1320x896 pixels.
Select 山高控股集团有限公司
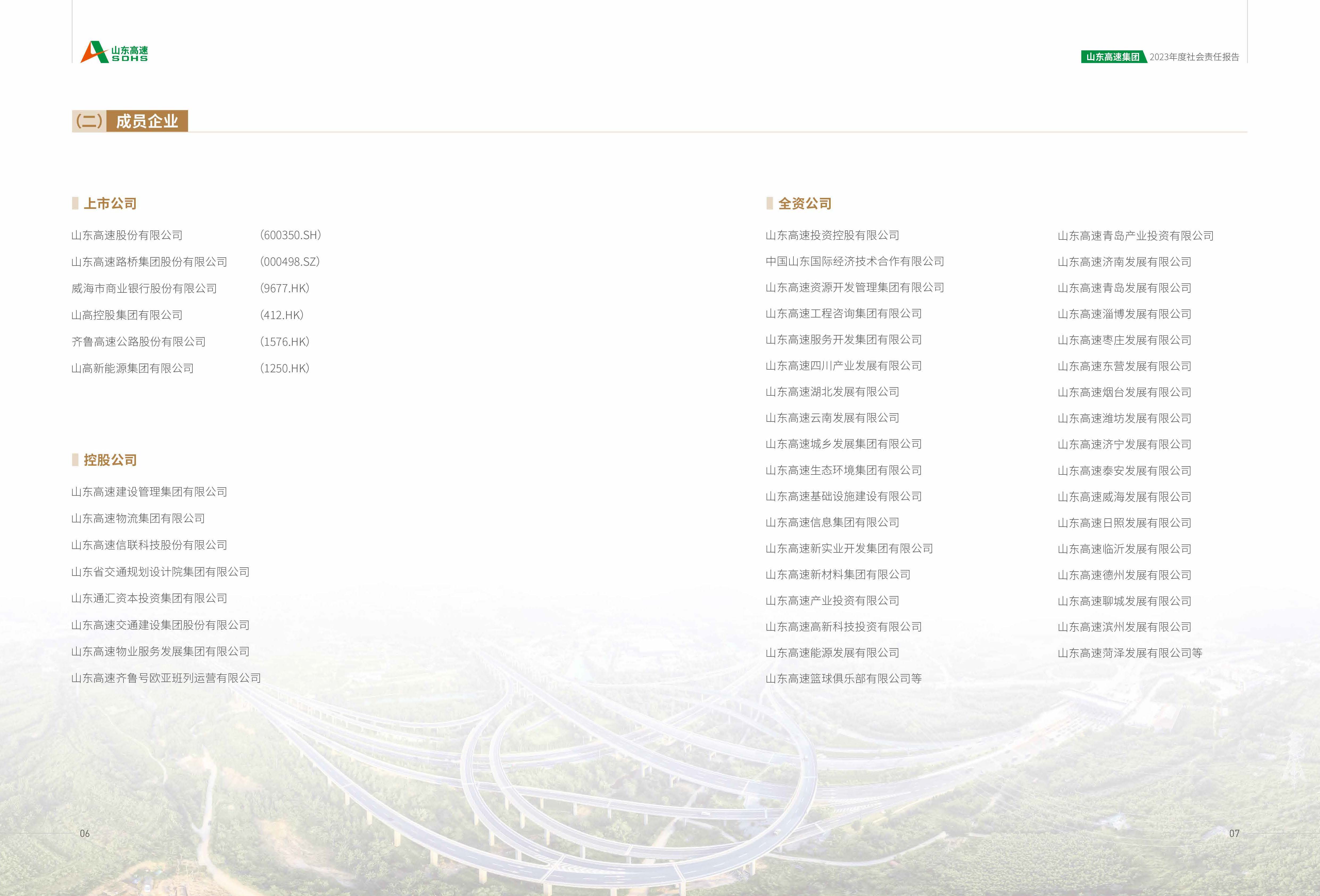(127, 315)
